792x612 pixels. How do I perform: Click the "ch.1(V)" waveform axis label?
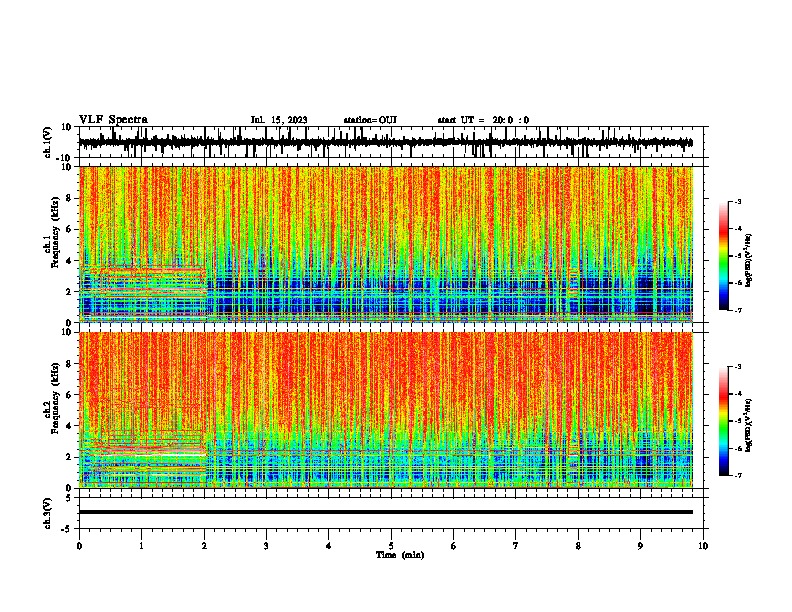pyautogui.click(x=48, y=142)
